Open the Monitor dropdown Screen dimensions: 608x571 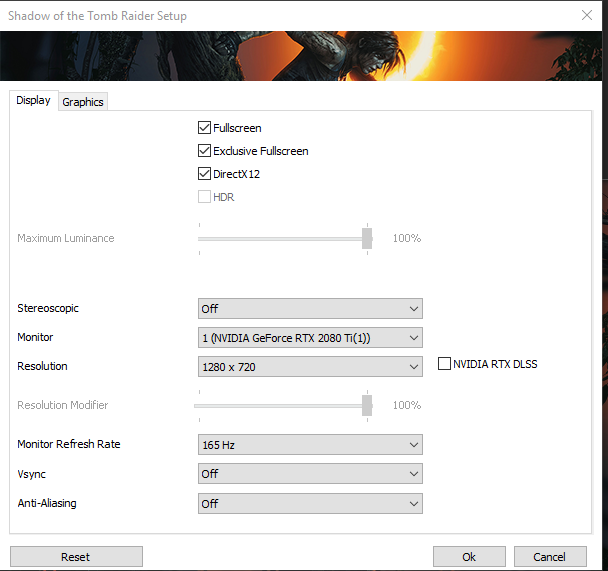(310, 338)
